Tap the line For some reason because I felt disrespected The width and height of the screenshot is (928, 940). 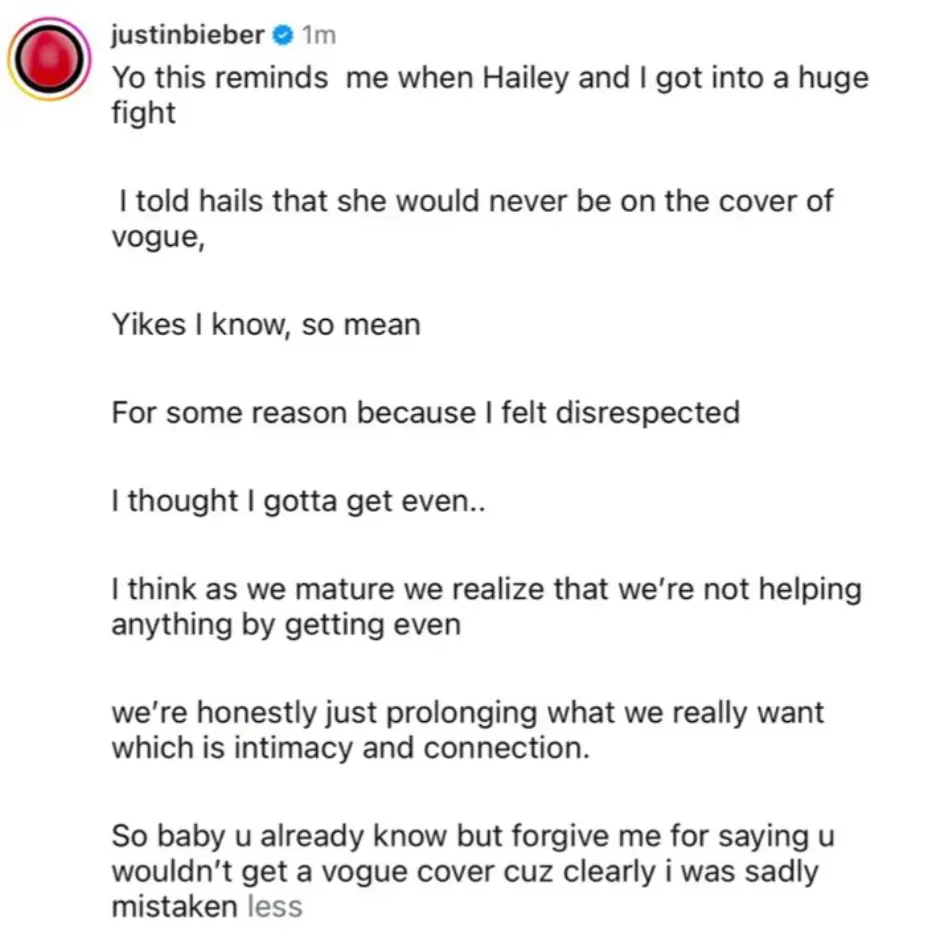pos(425,412)
